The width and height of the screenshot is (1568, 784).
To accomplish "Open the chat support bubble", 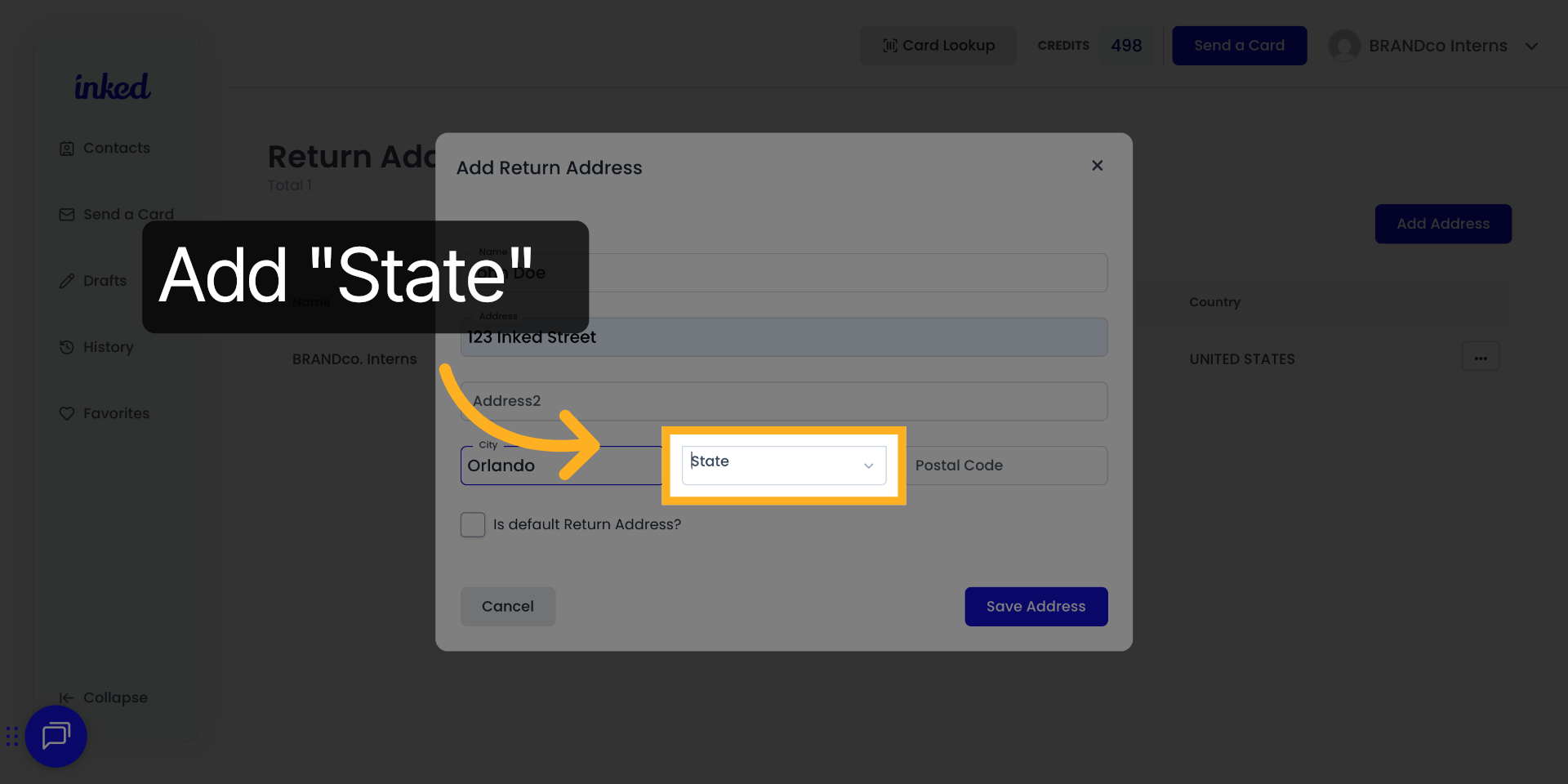I will [56, 736].
